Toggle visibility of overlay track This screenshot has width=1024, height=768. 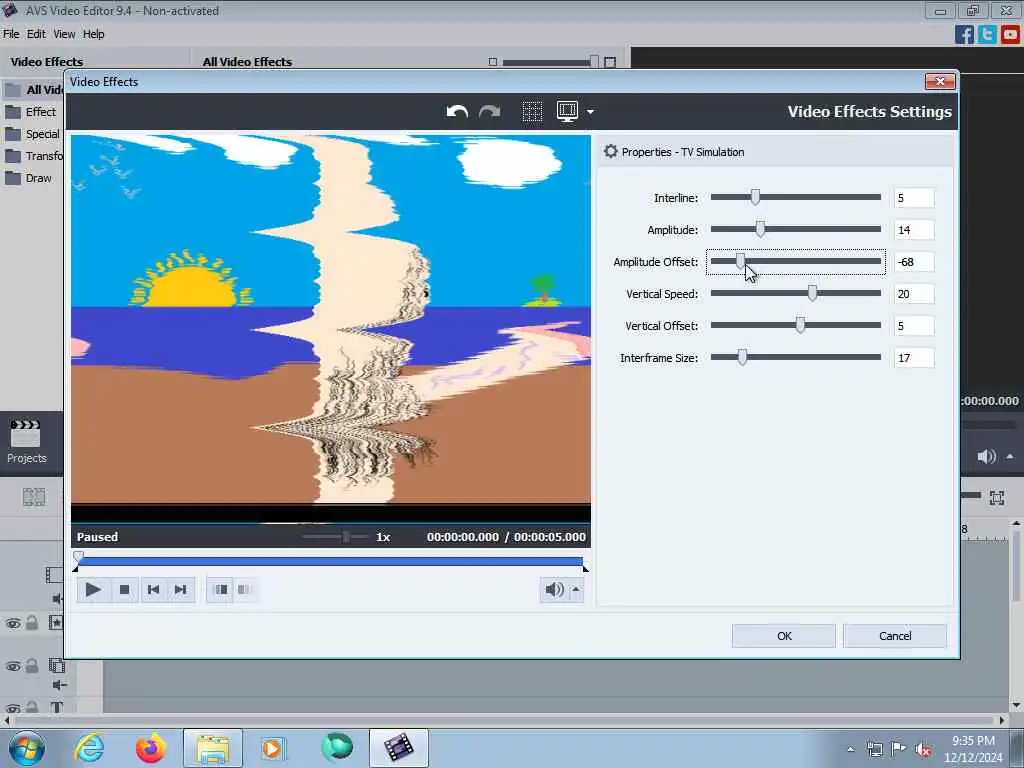(12, 667)
